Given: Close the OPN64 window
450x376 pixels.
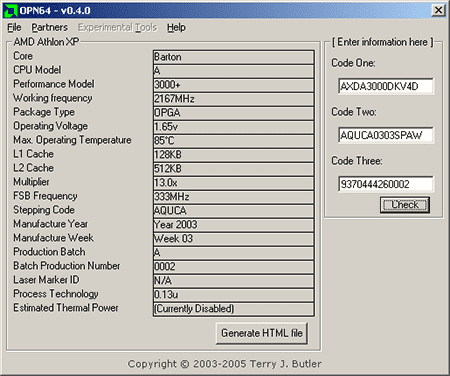Looking at the screenshot, I should click(438, 10).
